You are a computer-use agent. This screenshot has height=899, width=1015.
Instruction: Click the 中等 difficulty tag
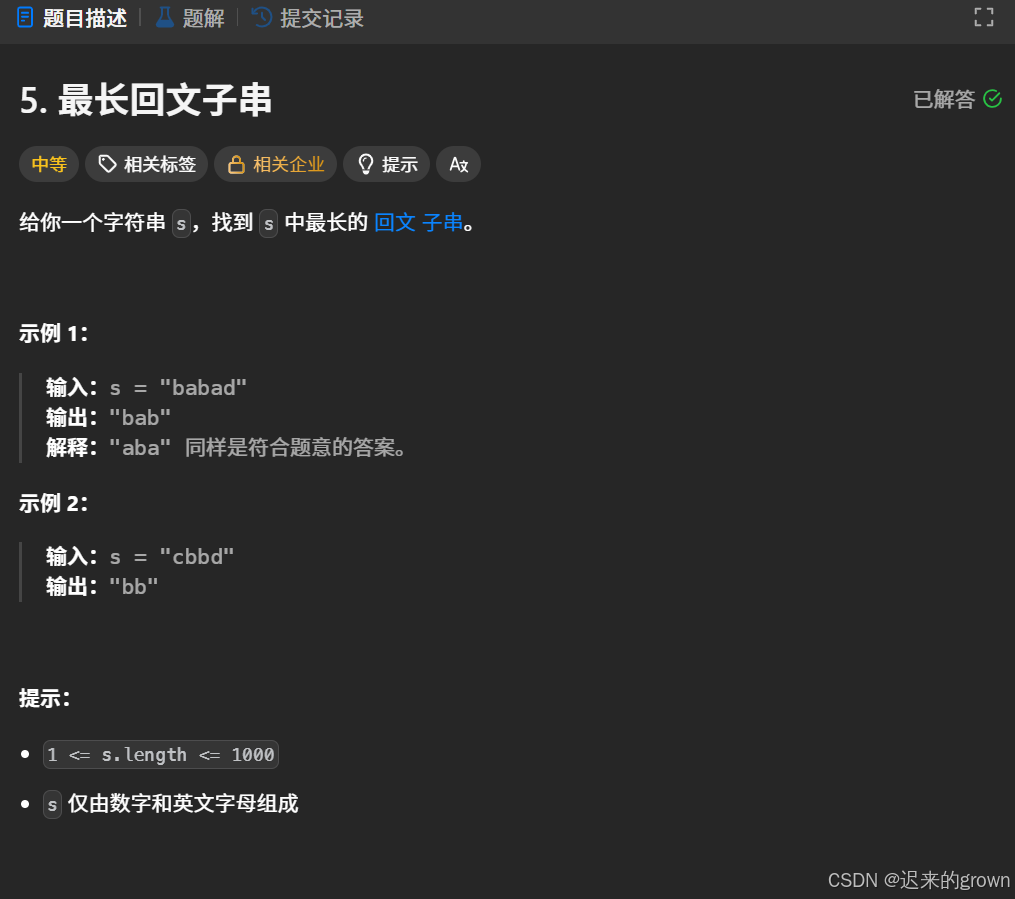[49, 164]
